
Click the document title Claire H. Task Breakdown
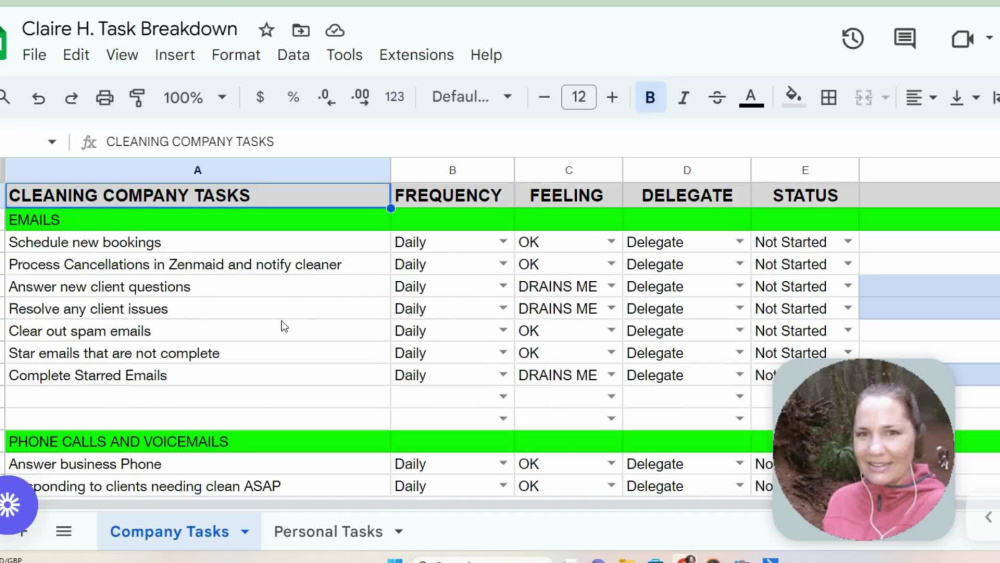(x=129, y=29)
